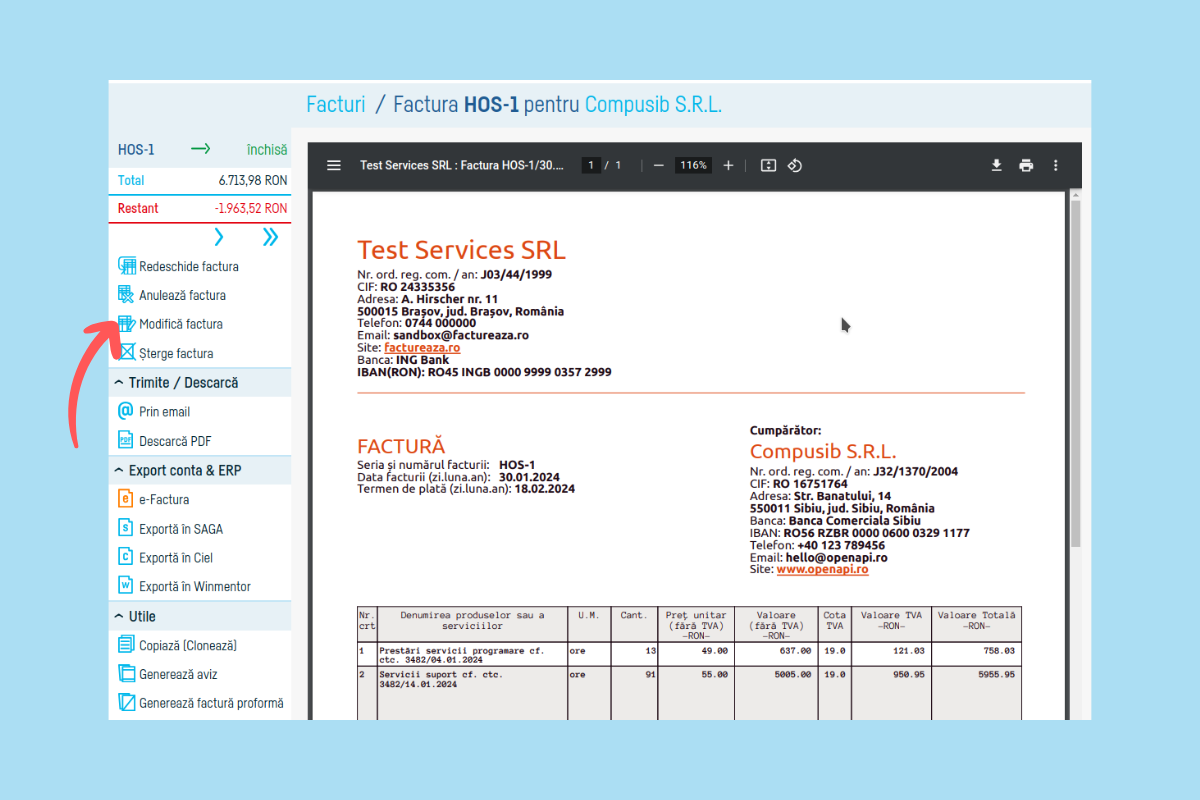Image resolution: width=1200 pixels, height=800 pixels.
Task: Open the PDF viewer more options menu
Action: (x=1056, y=165)
